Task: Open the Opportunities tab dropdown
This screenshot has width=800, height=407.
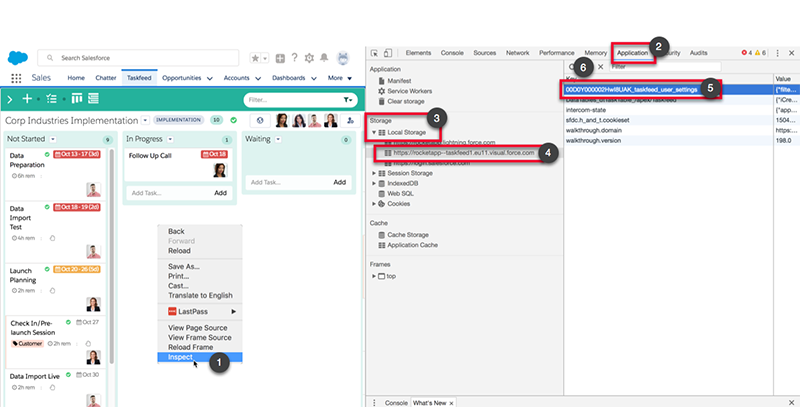Action: click(210, 79)
